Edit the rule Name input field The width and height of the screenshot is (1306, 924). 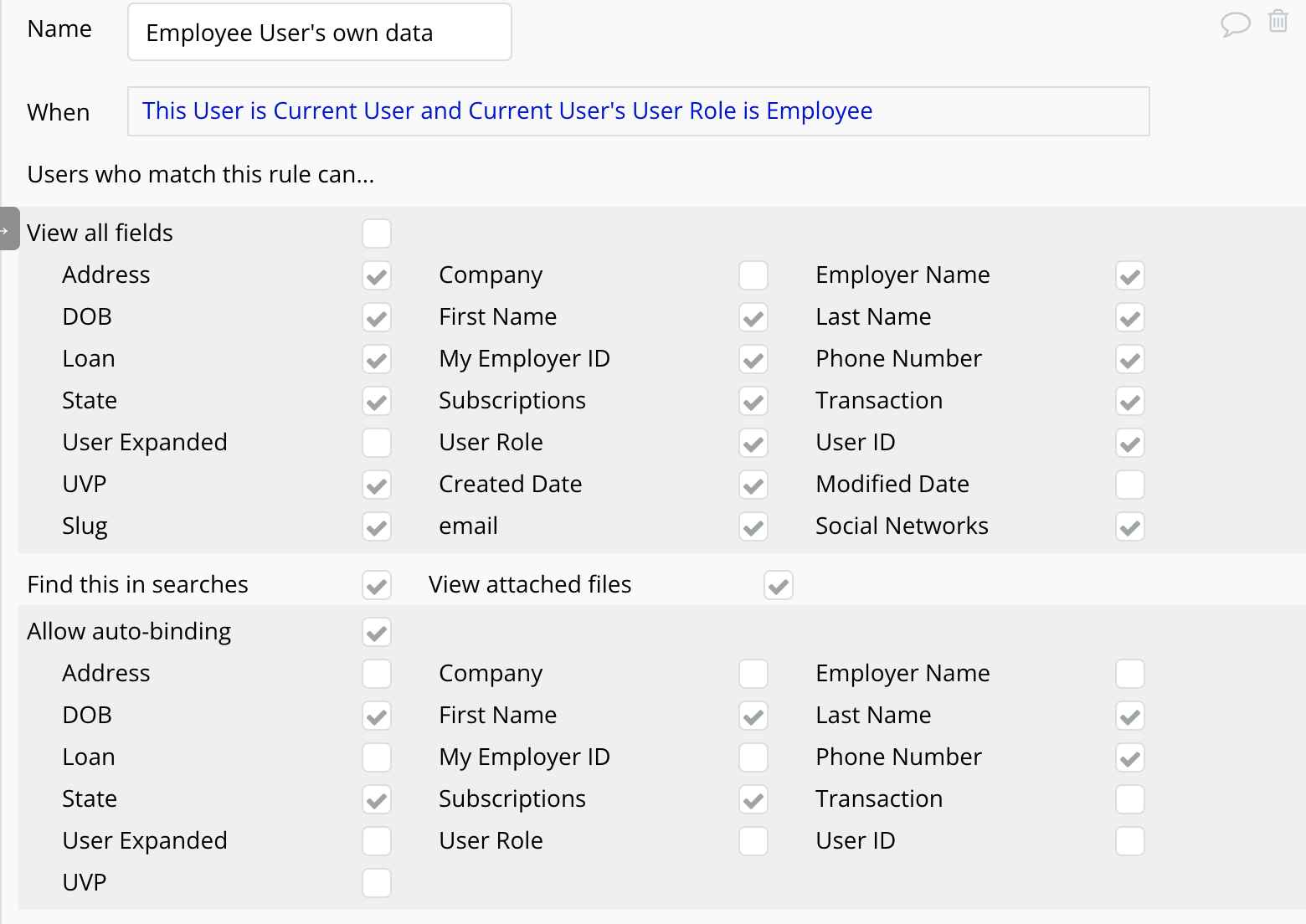coord(319,33)
